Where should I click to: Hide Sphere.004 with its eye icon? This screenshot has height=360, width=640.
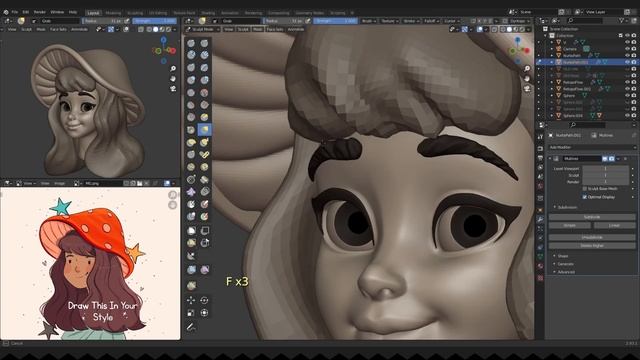[x=627, y=116]
